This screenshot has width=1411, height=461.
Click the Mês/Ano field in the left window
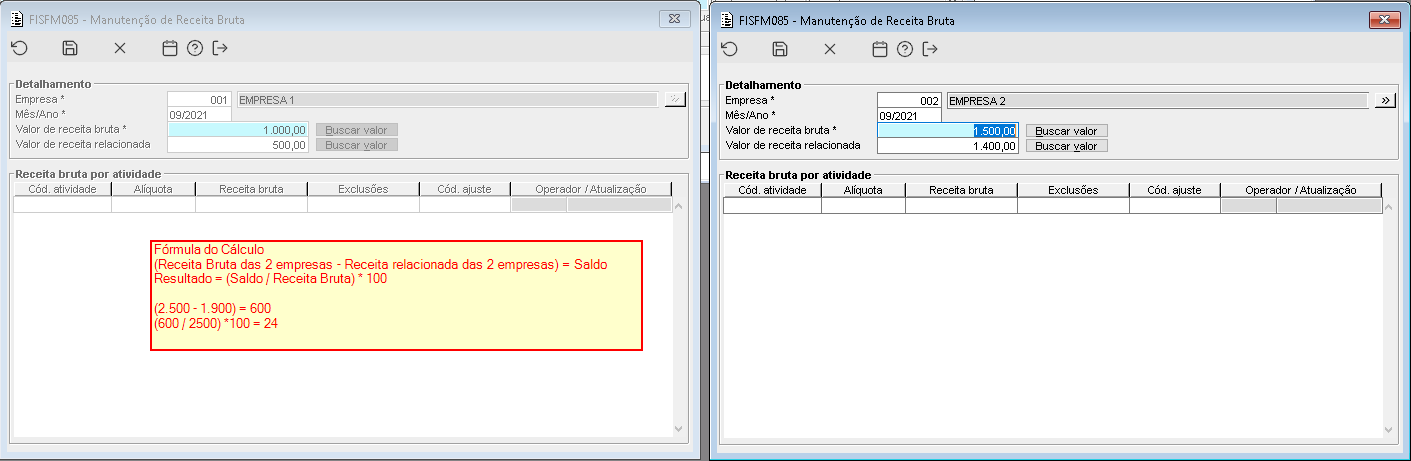pyautogui.click(x=200, y=114)
